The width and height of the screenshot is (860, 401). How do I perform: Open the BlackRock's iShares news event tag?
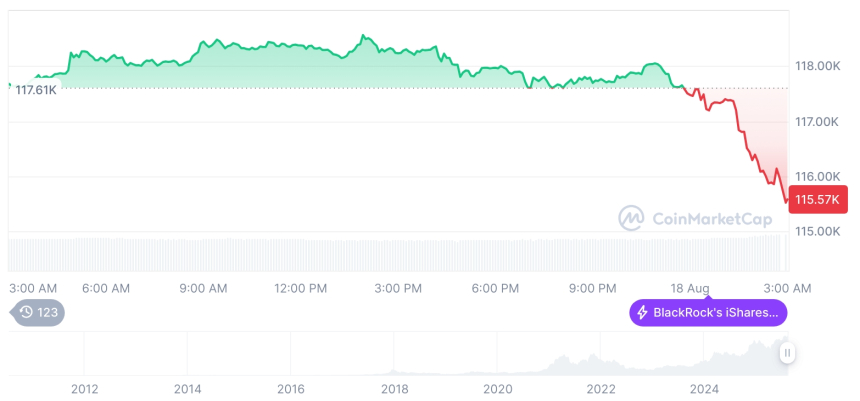pyautogui.click(x=708, y=313)
